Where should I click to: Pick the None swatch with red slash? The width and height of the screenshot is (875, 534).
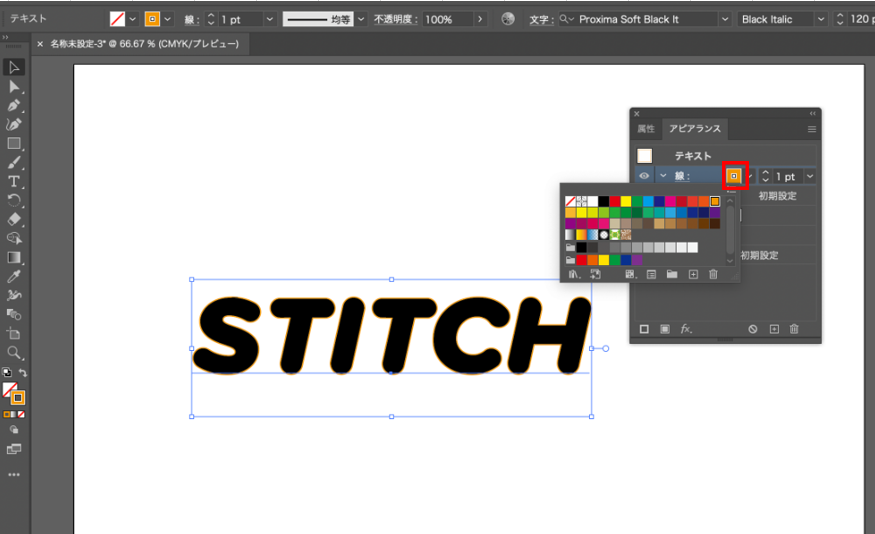point(570,201)
